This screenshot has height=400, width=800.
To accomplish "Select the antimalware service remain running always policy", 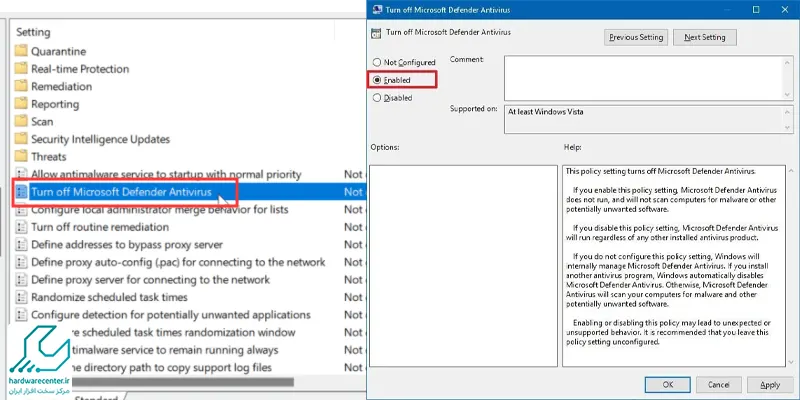I will click(x=175, y=350).
